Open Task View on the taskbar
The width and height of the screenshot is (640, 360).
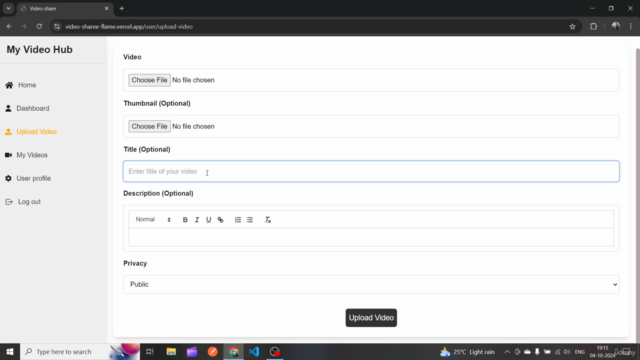pos(150,351)
